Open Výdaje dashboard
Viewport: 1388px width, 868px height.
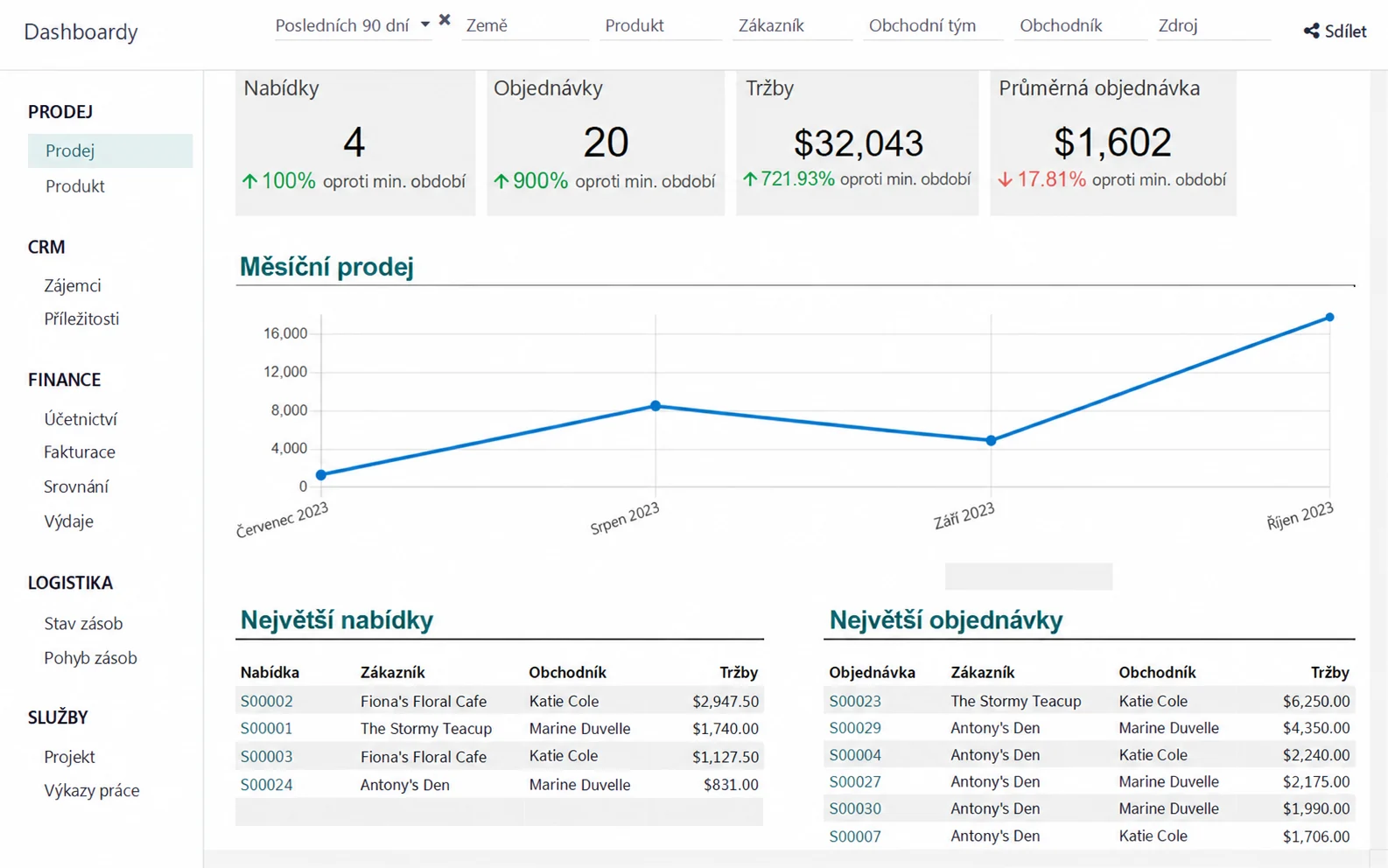tap(68, 521)
